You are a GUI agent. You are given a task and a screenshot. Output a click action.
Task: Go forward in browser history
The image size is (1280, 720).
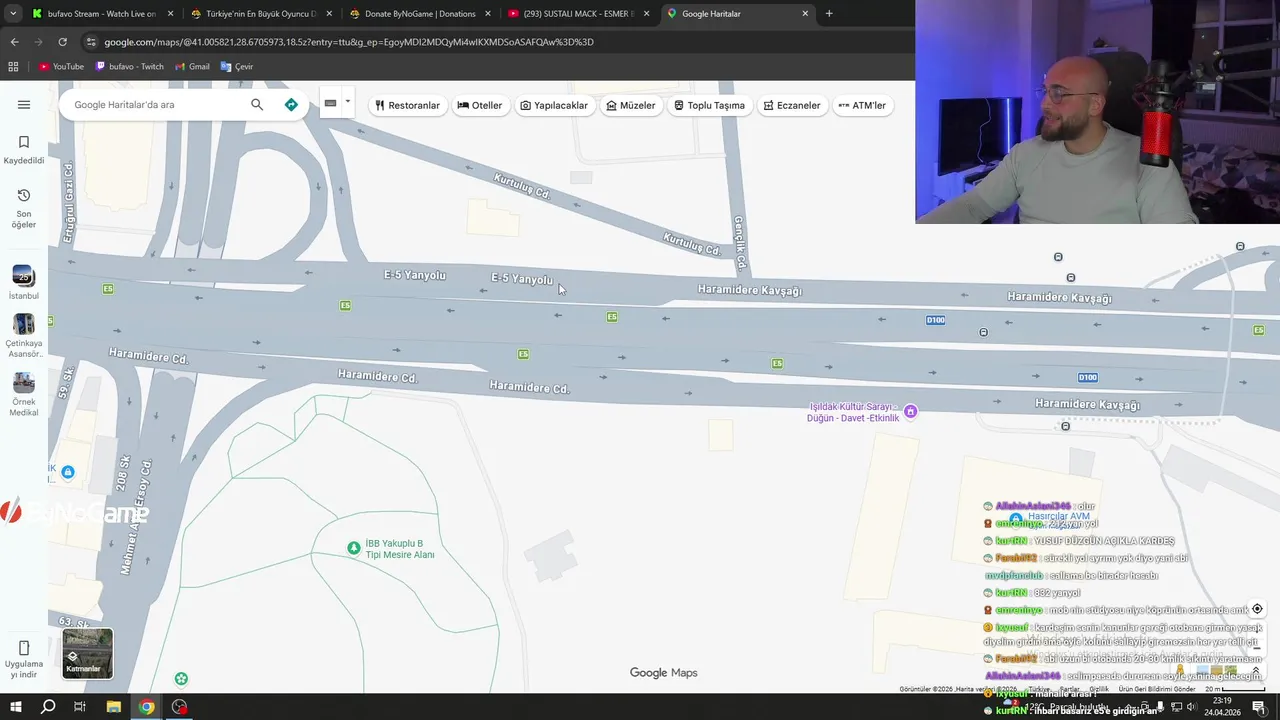click(38, 42)
